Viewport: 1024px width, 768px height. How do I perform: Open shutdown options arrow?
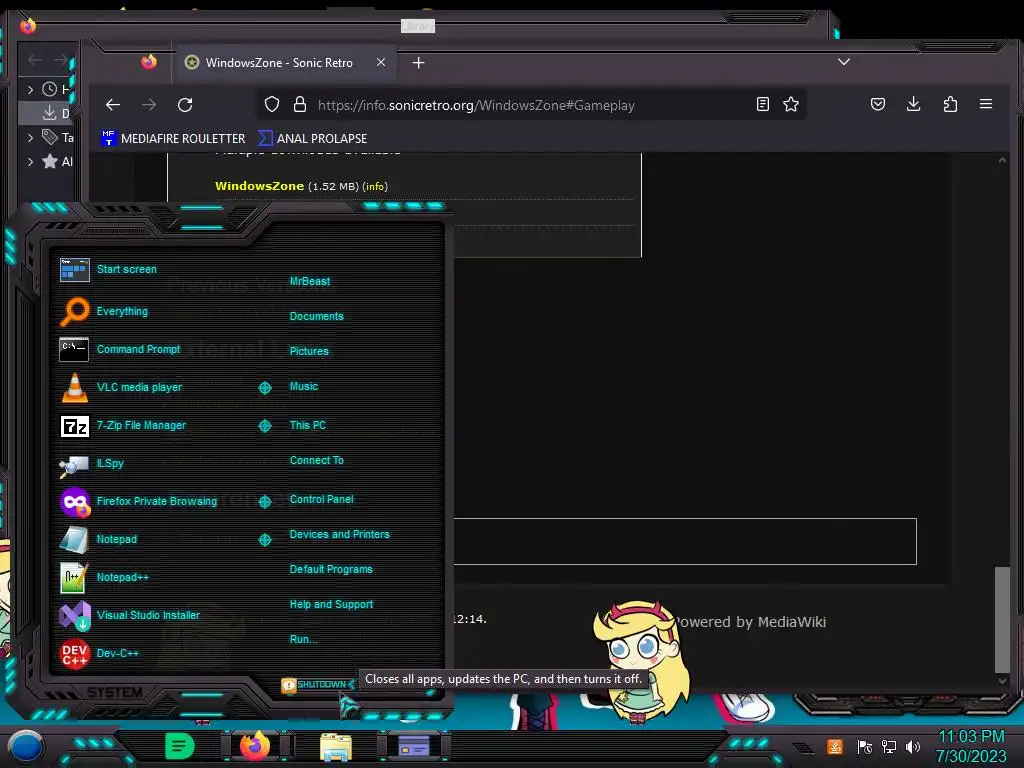tap(351, 684)
